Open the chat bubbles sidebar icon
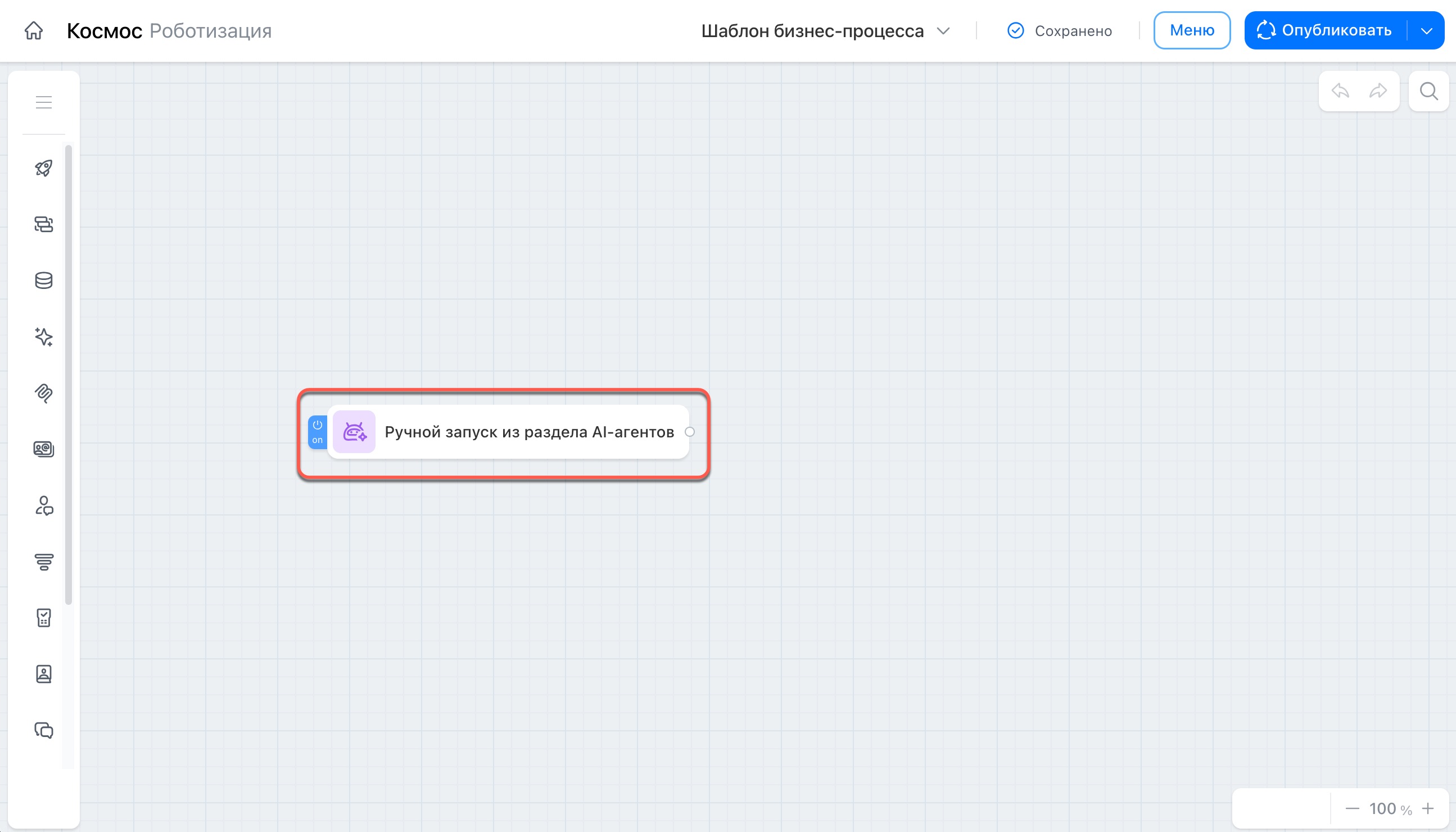This screenshot has width=1456, height=832. pos(43,730)
